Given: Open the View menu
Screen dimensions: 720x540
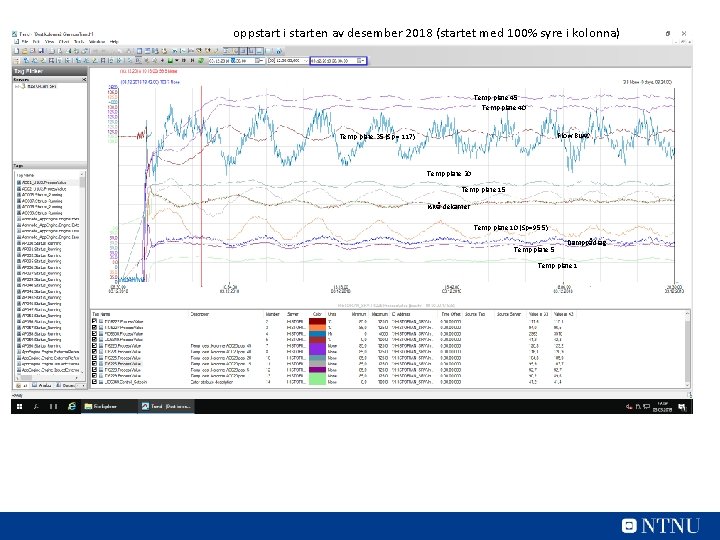Looking at the screenshot, I should click(50, 41).
